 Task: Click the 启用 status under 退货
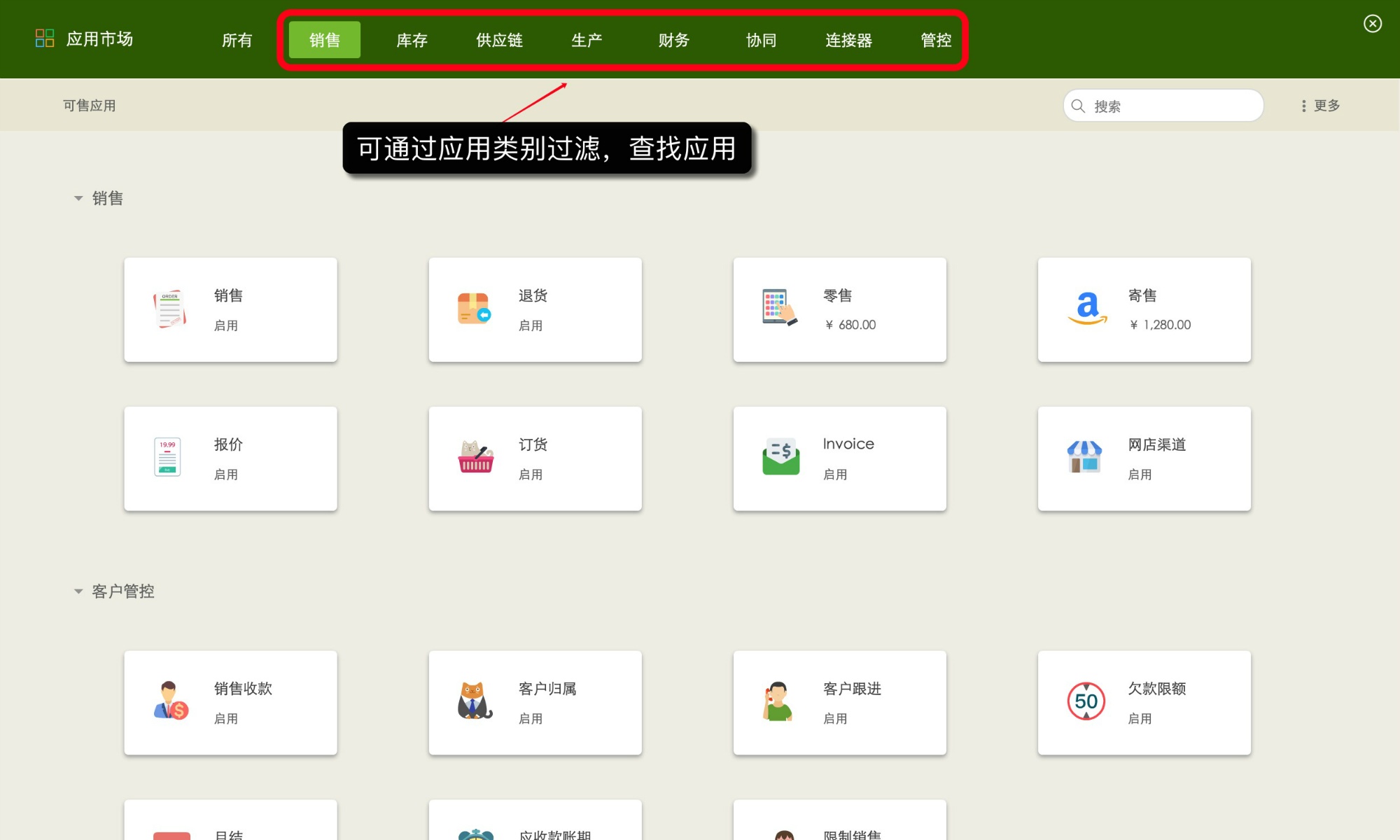(x=531, y=325)
